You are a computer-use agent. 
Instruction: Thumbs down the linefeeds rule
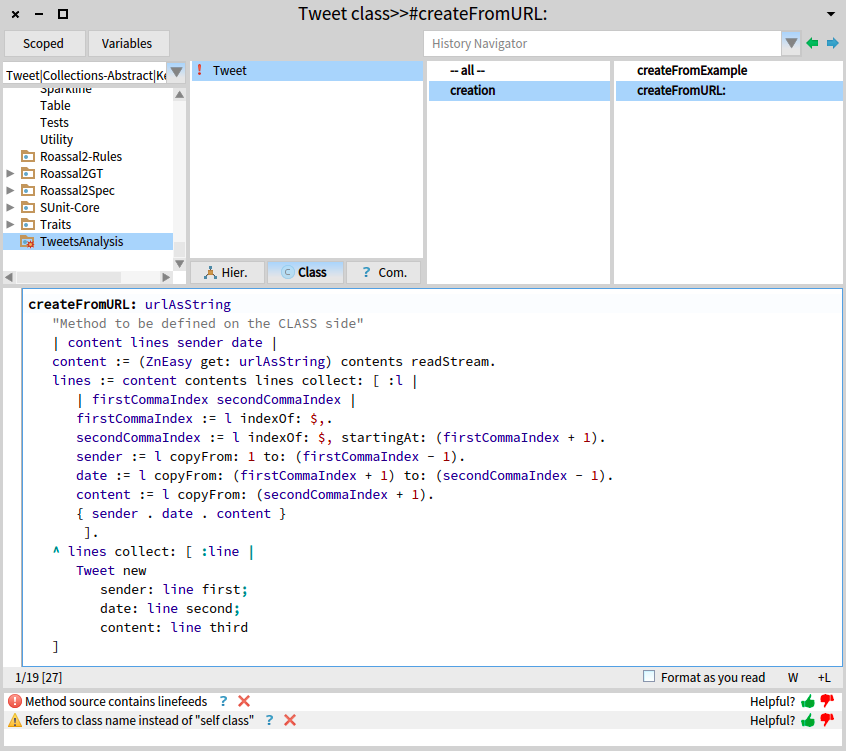(x=827, y=702)
